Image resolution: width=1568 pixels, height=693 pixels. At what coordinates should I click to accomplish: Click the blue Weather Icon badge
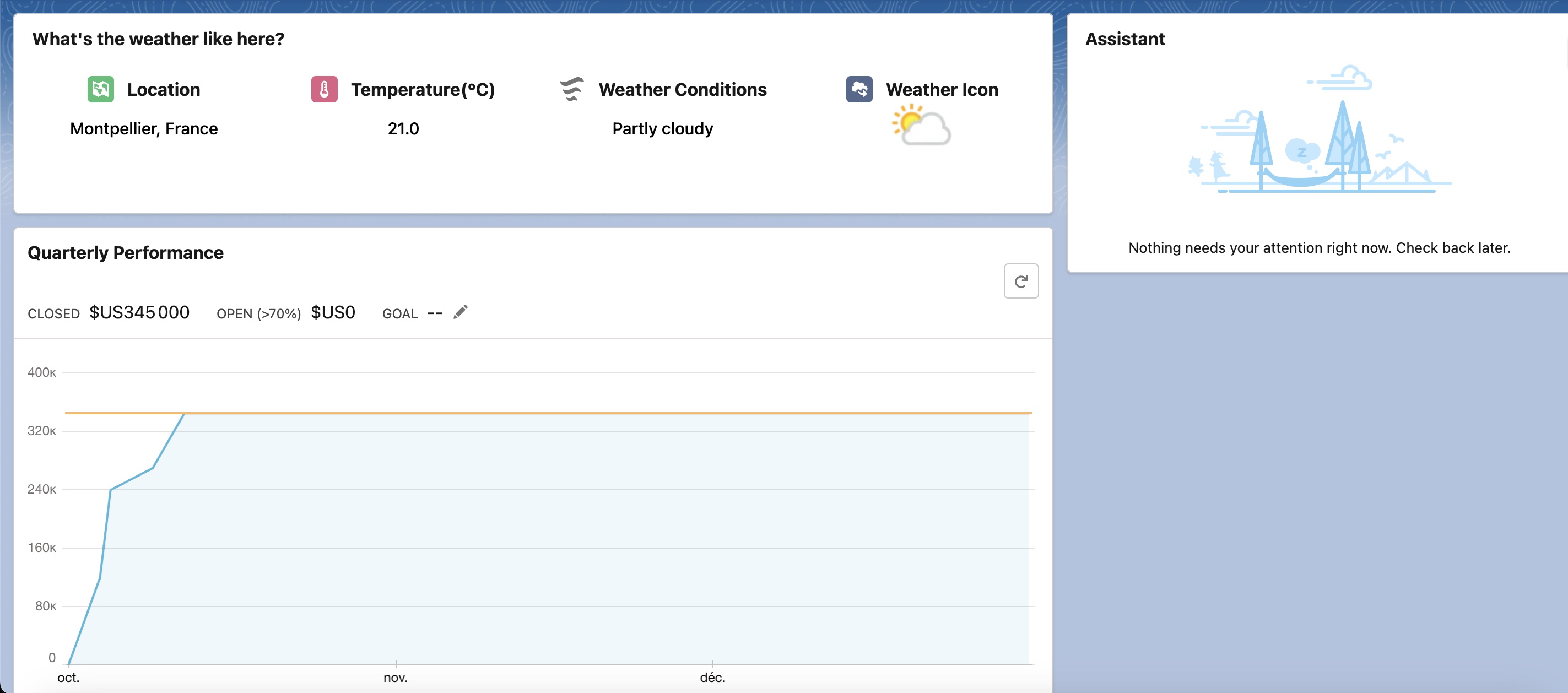[x=859, y=89]
